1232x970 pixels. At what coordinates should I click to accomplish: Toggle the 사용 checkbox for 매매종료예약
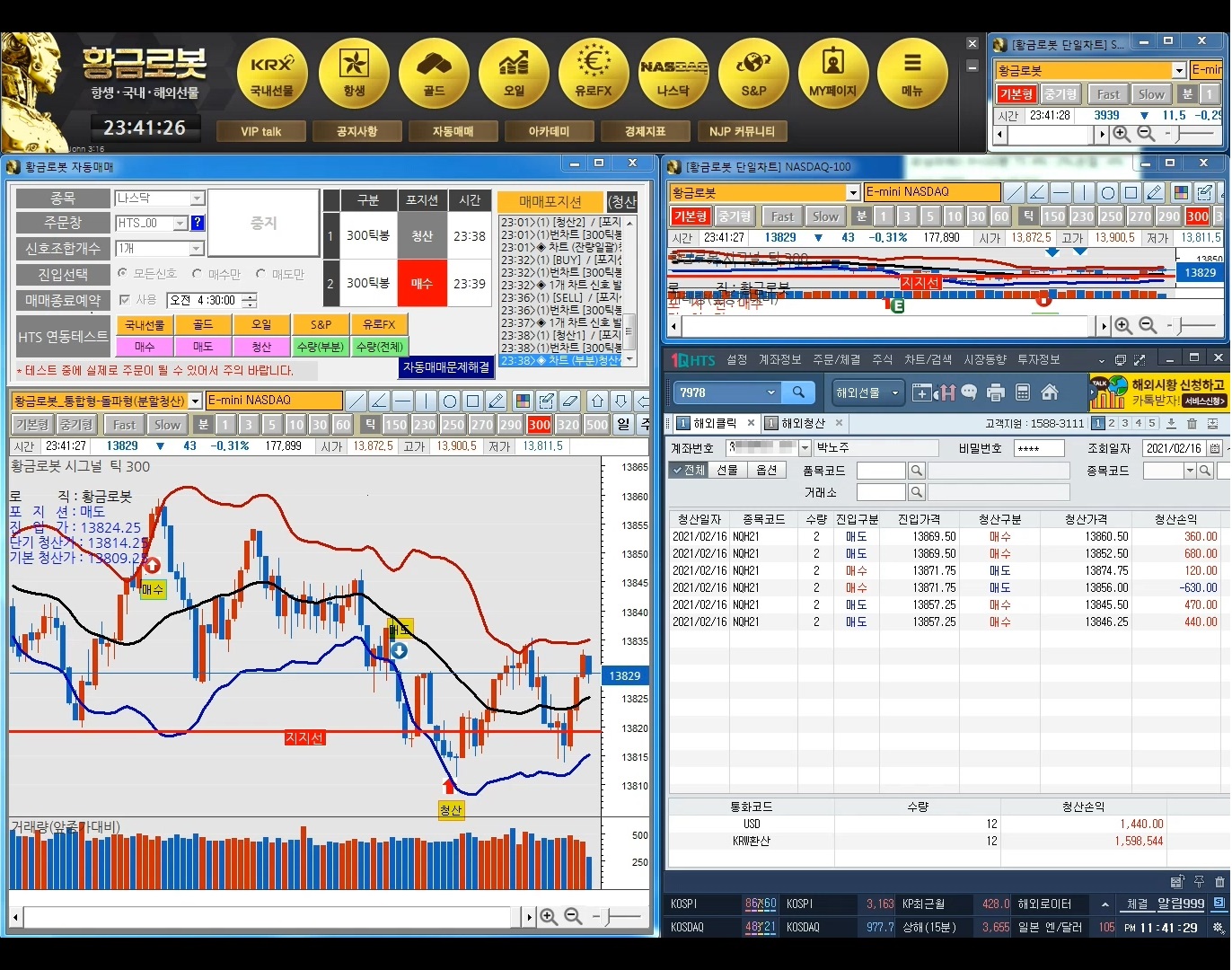(x=125, y=300)
